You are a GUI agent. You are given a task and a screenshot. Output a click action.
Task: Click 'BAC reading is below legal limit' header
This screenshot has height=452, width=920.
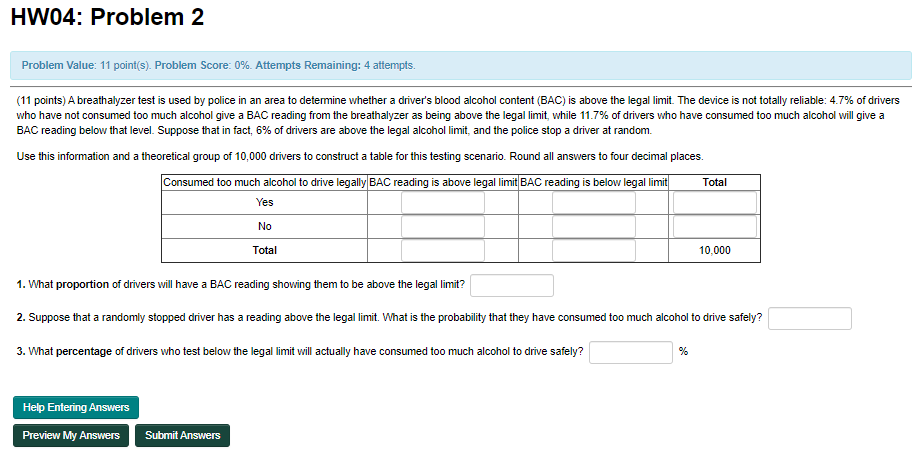pos(594,183)
